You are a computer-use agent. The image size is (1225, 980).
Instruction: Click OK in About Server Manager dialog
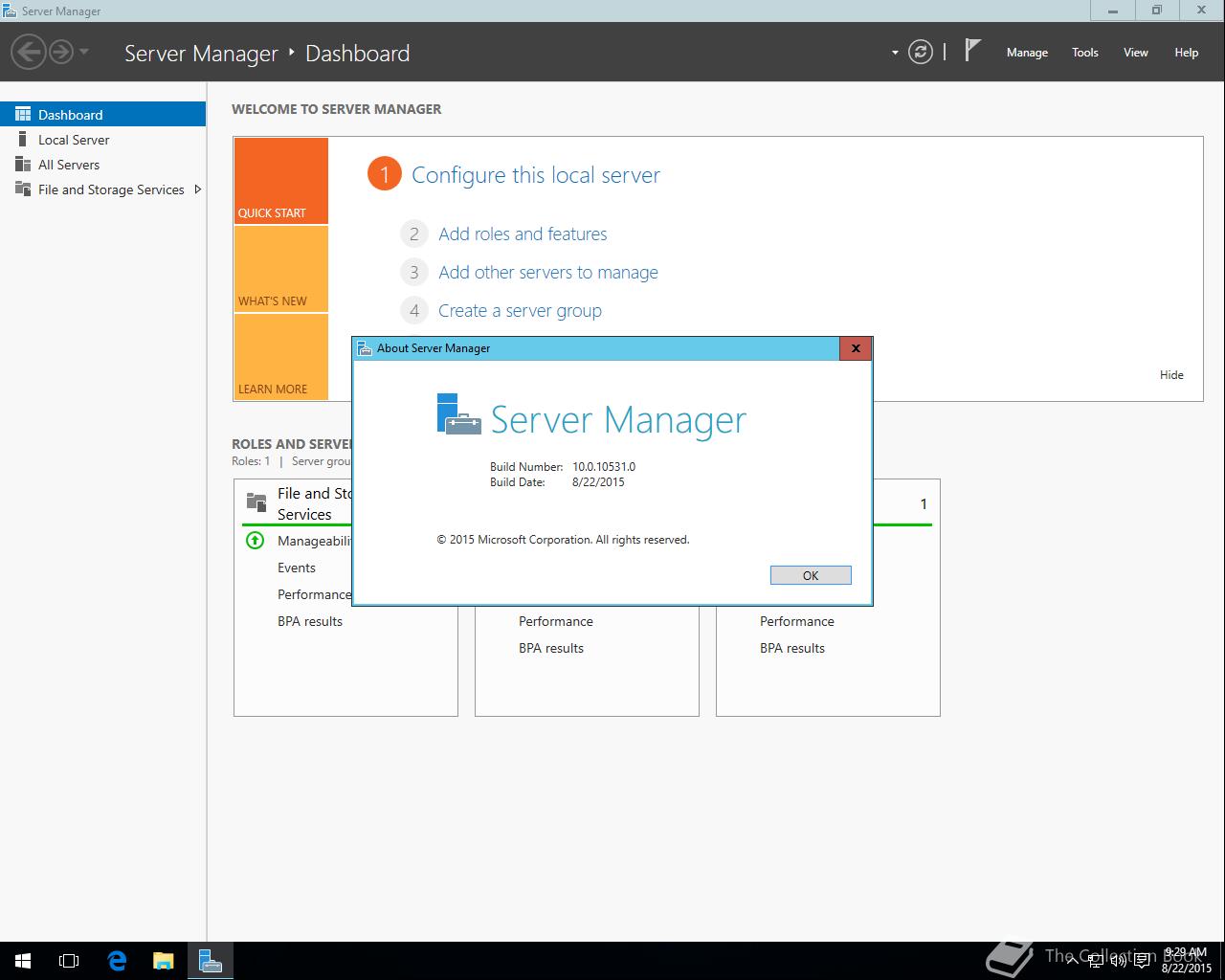(x=811, y=575)
